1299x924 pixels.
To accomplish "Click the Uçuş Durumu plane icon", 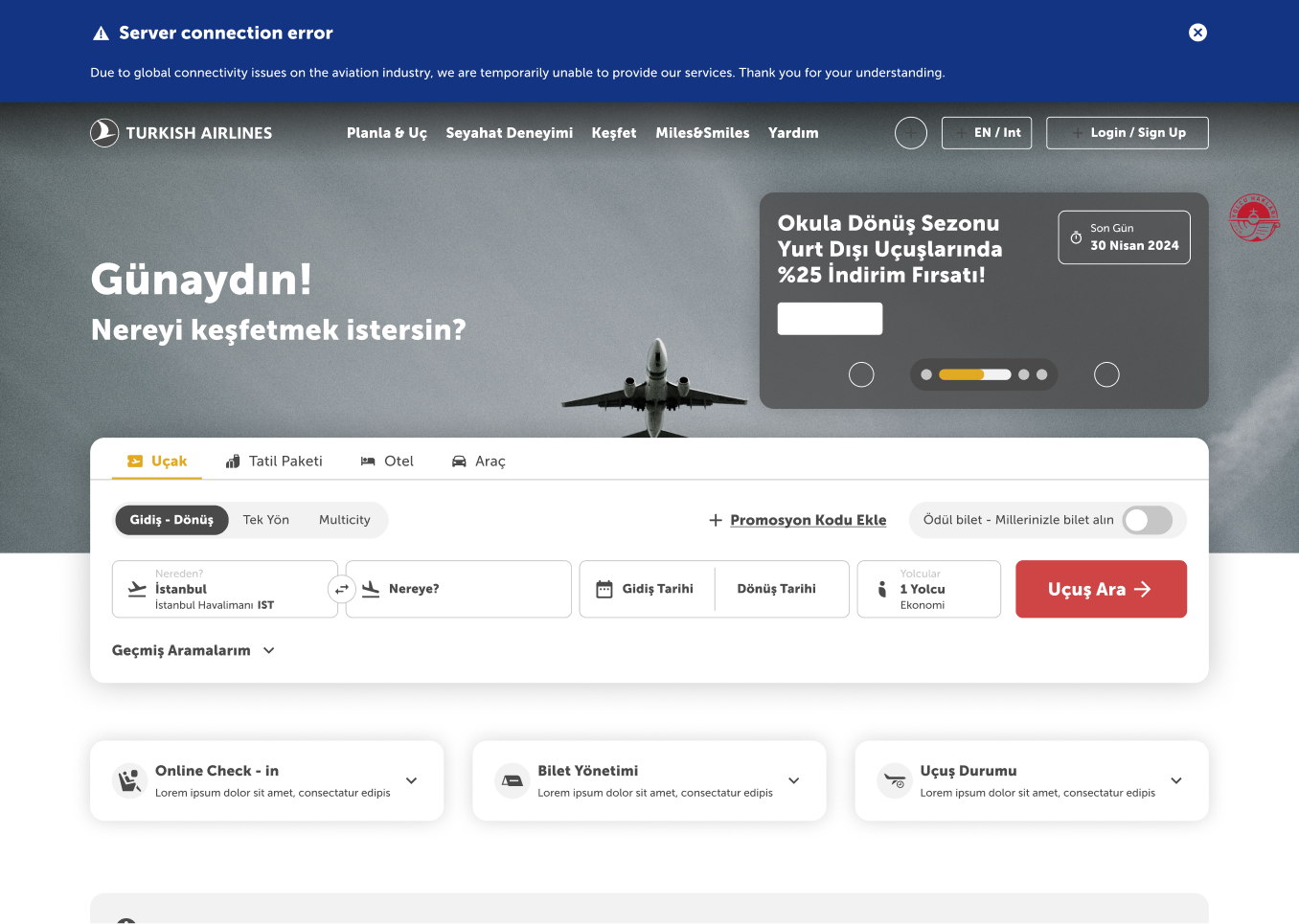I will 894,780.
